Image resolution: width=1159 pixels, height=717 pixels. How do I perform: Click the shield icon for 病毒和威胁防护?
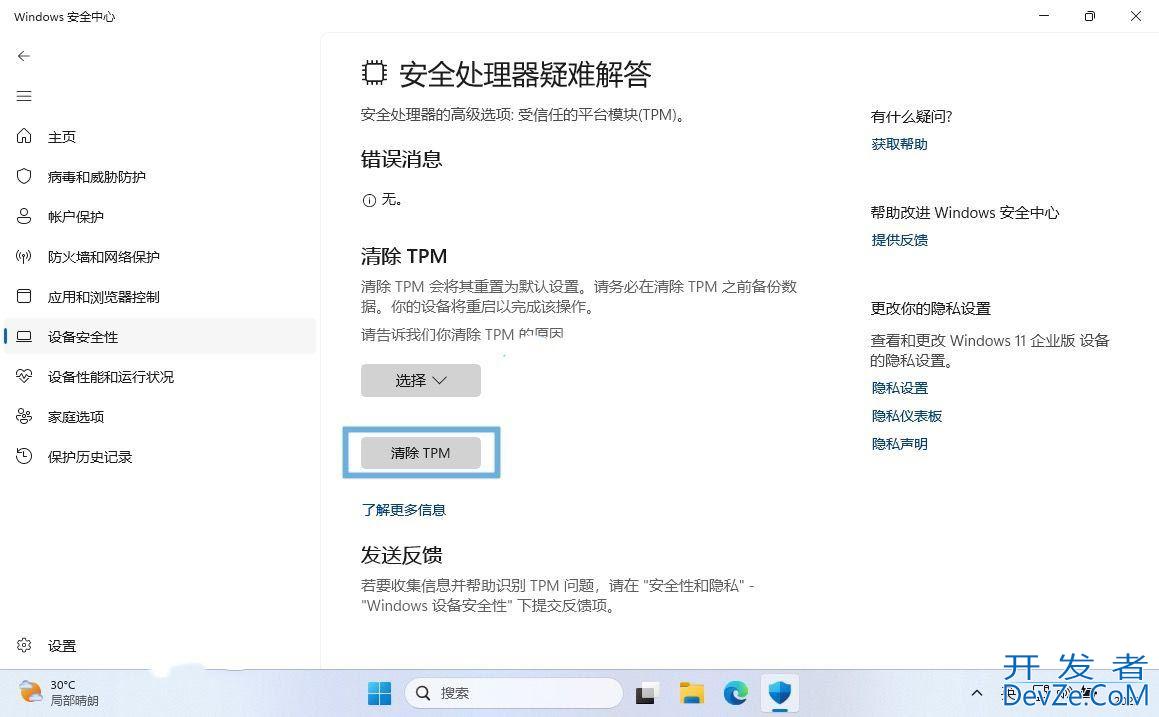[x=24, y=176]
